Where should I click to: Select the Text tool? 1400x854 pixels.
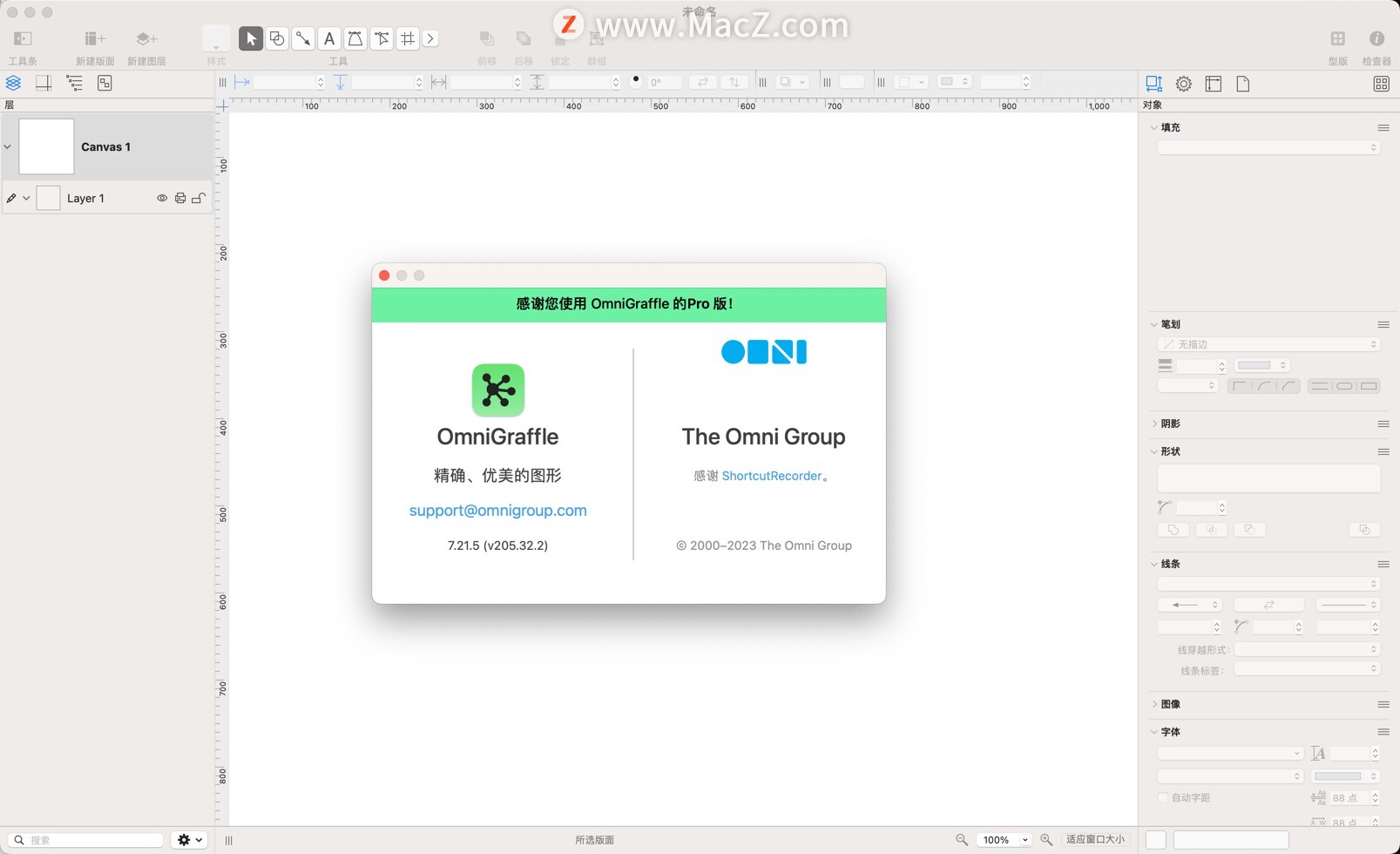pyautogui.click(x=329, y=38)
